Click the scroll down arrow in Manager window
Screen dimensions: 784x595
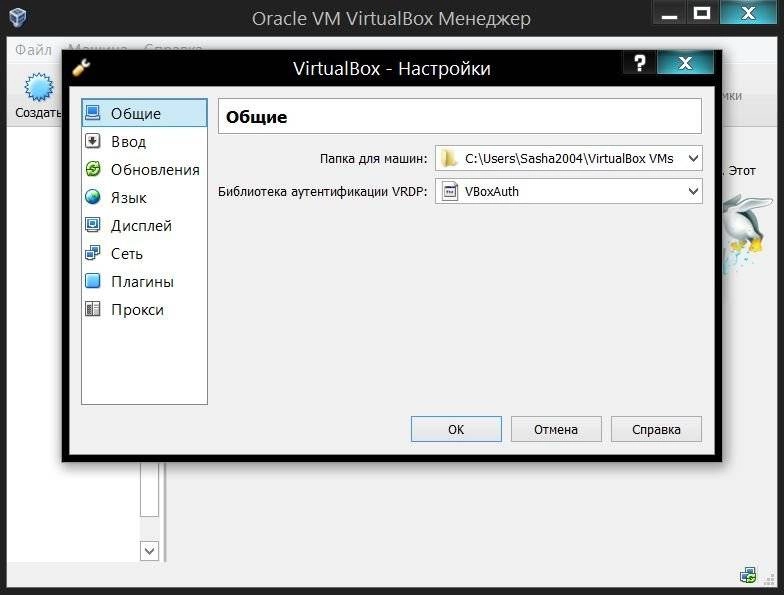150,551
